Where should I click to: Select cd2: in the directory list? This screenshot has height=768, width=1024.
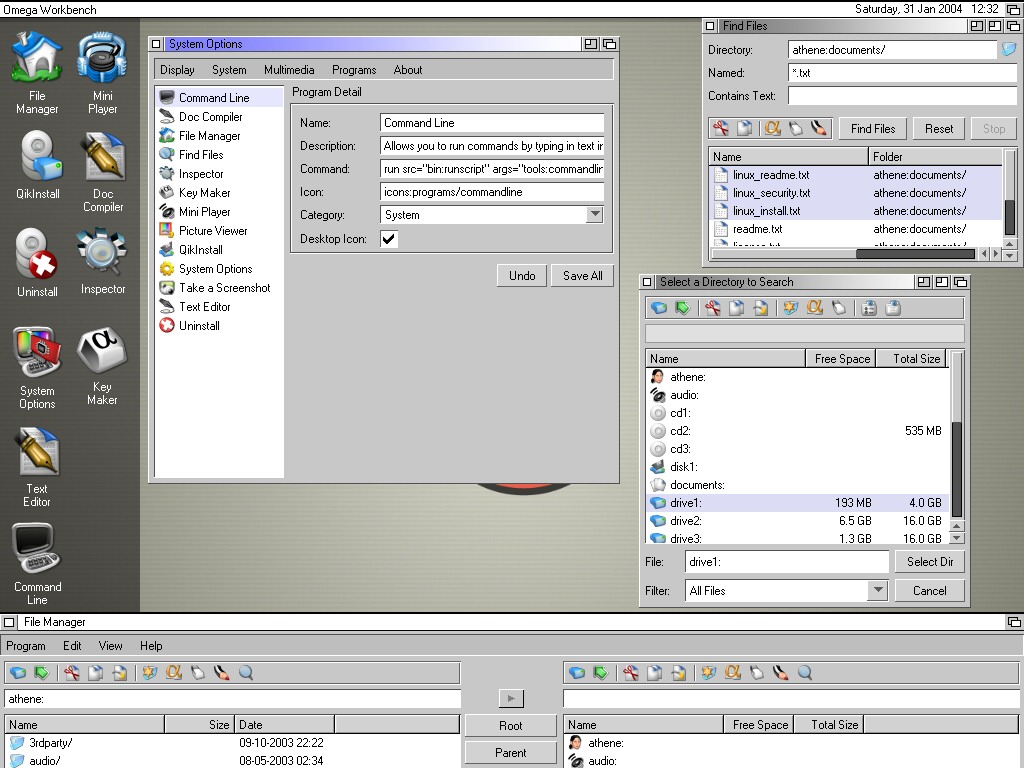point(797,430)
